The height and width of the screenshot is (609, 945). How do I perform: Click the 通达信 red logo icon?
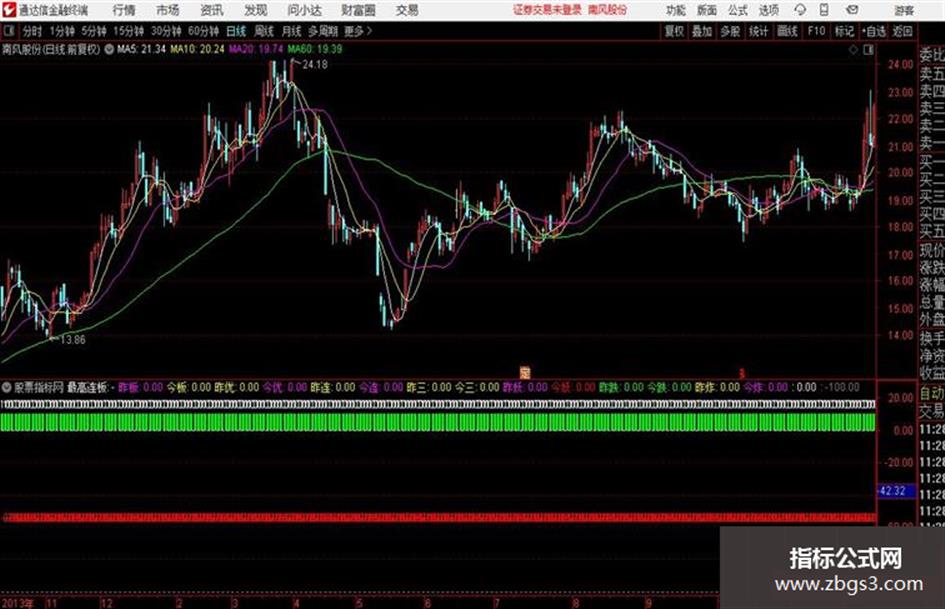pos(9,10)
